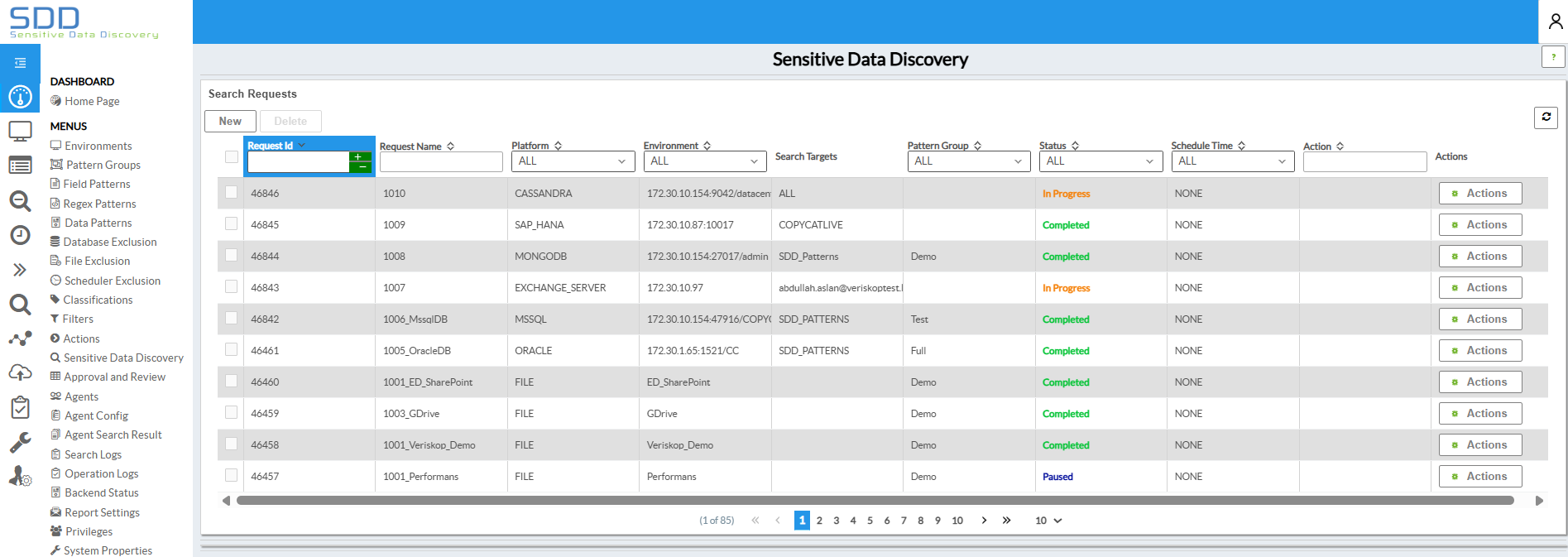Open the connected nodes graph icon
The width and height of the screenshot is (1568, 557).
[20, 339]
